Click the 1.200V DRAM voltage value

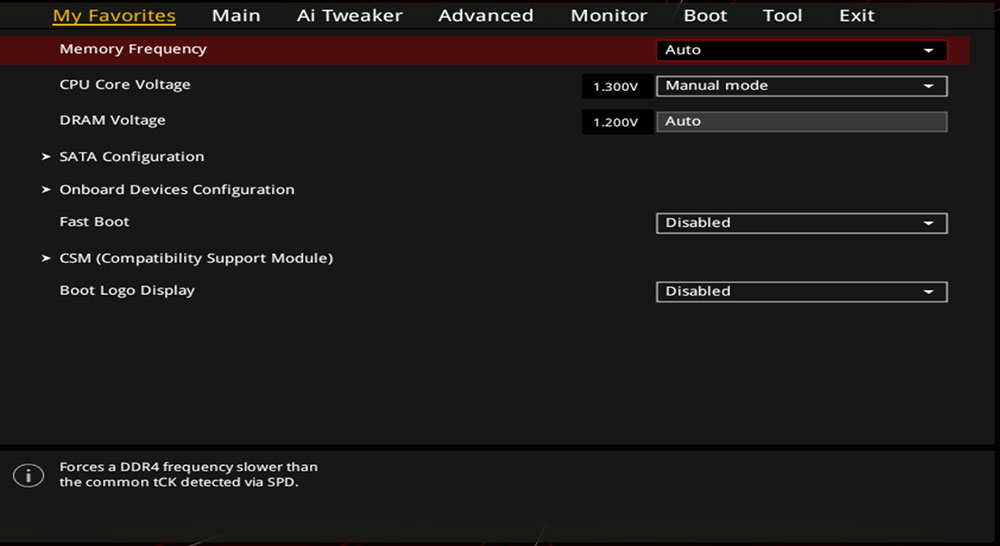[617, 122]
